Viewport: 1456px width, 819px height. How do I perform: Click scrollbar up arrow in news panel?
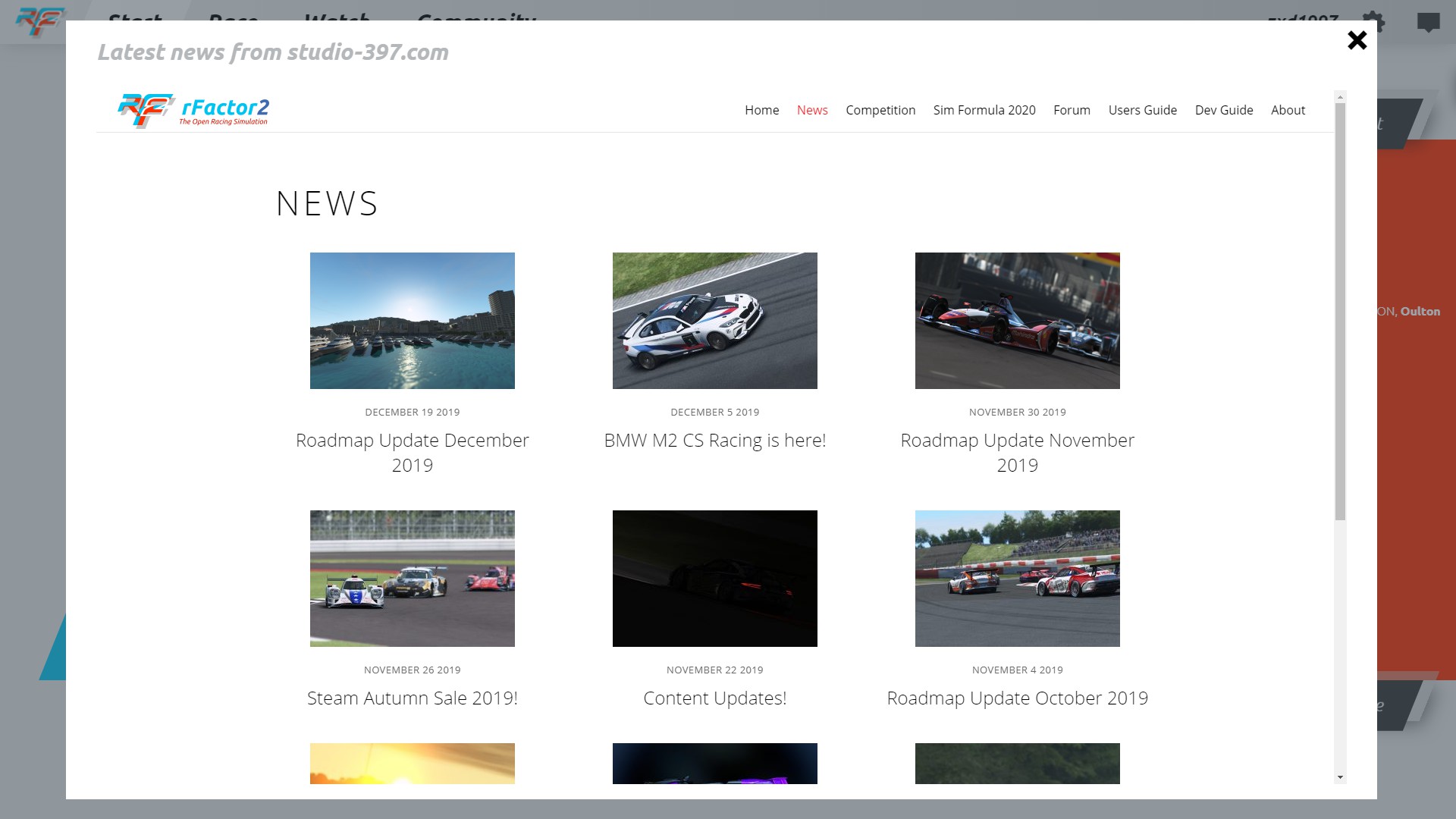pyautogui.click(x=1340, y=97)
